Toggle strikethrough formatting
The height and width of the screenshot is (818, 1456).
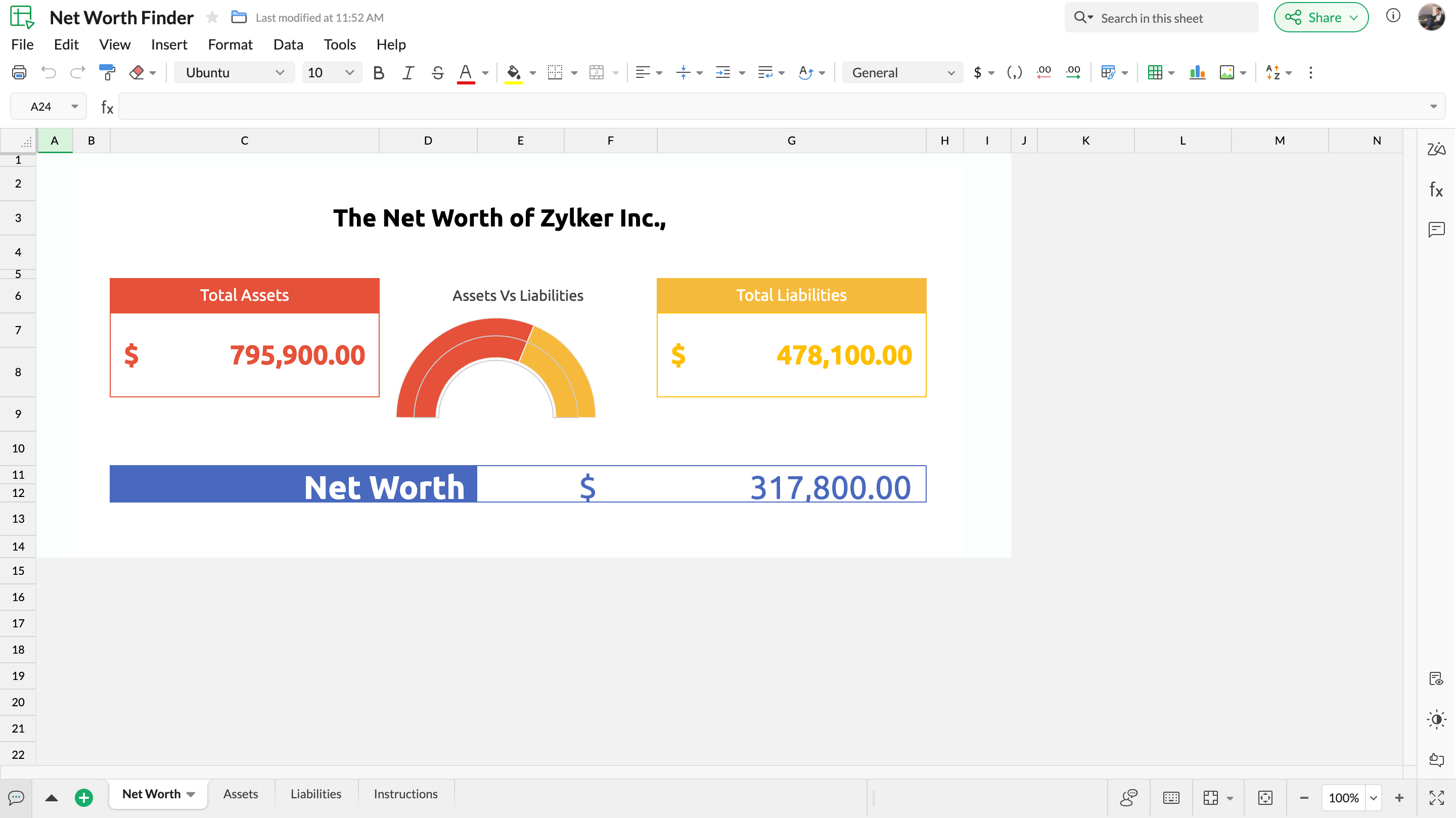[437, 72]
